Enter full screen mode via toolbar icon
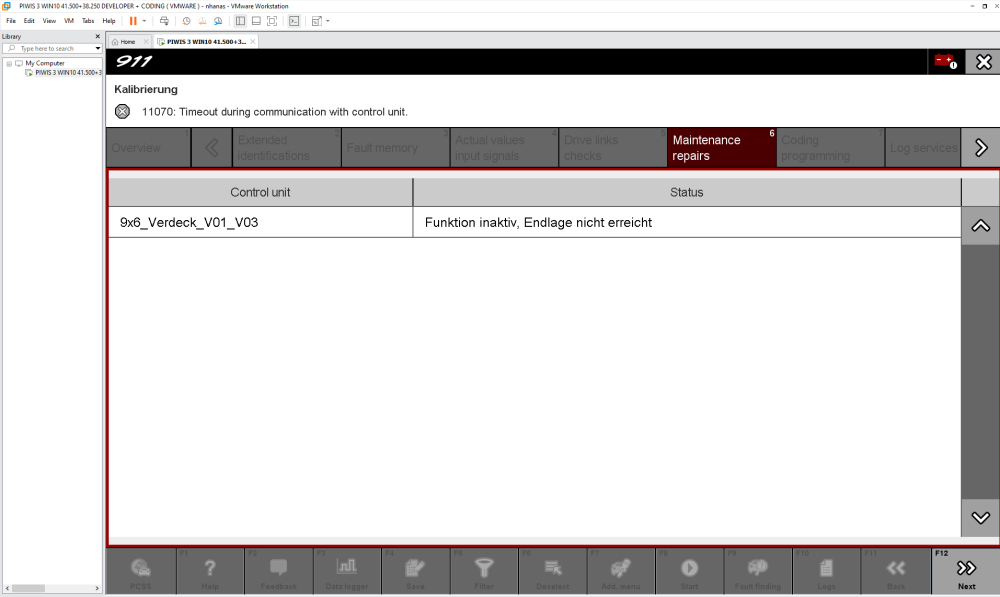 272,20
